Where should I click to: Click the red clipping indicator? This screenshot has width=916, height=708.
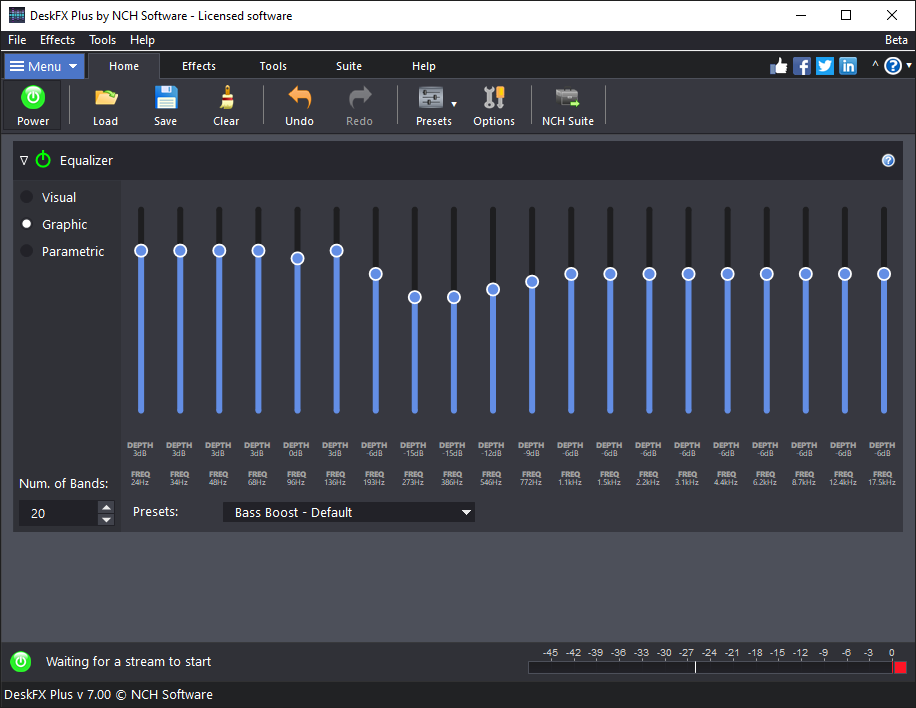coord(900,667)
